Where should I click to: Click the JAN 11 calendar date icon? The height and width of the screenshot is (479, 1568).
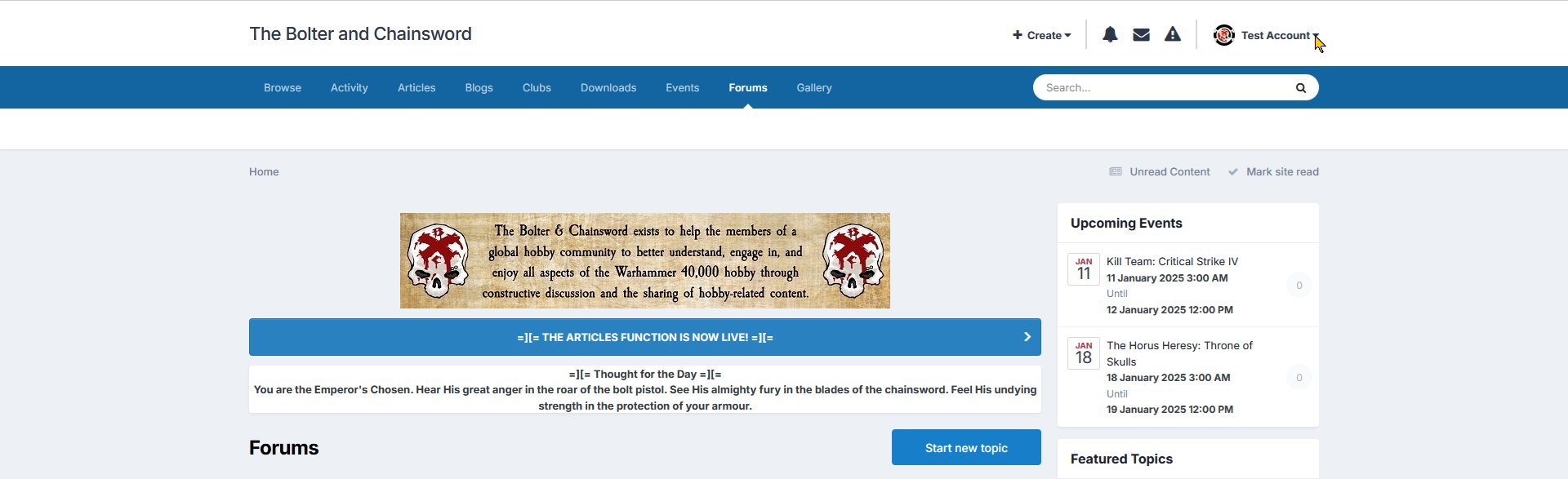pyautogui.click(x=1083, y=269)
